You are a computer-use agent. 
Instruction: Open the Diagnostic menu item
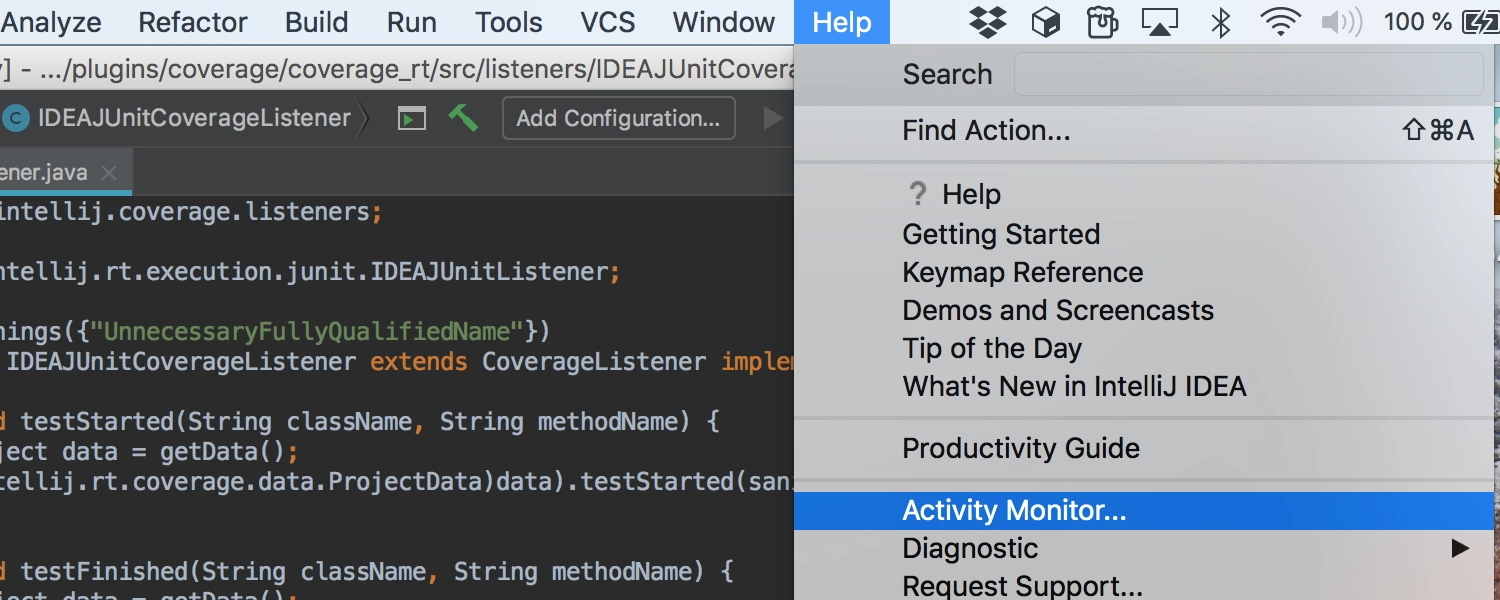point(1144,548)
